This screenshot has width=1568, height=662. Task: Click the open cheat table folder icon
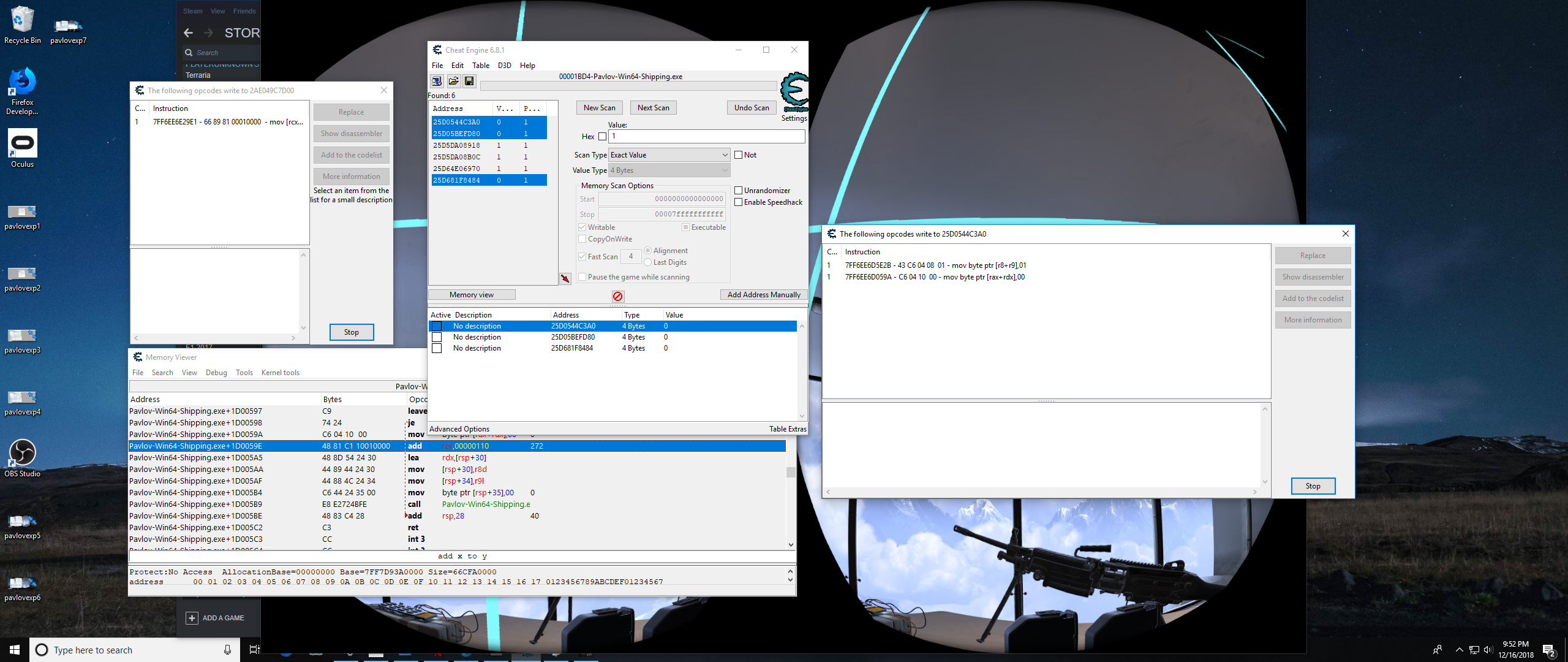(x=453, y=81)
